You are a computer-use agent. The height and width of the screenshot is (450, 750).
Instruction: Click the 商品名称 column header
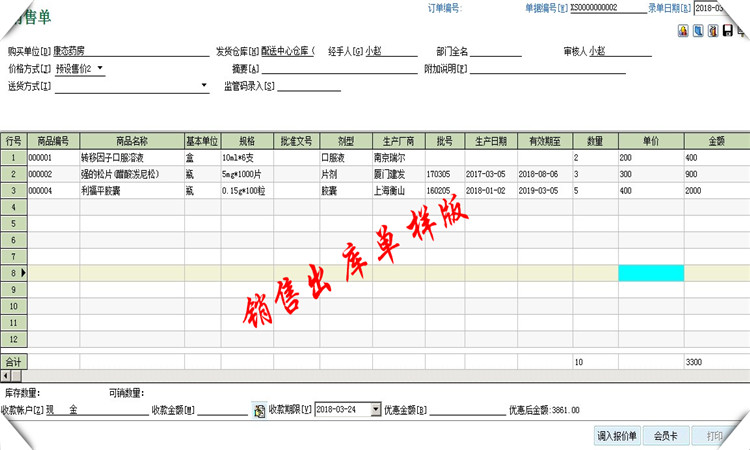click(x=132, y=141)
